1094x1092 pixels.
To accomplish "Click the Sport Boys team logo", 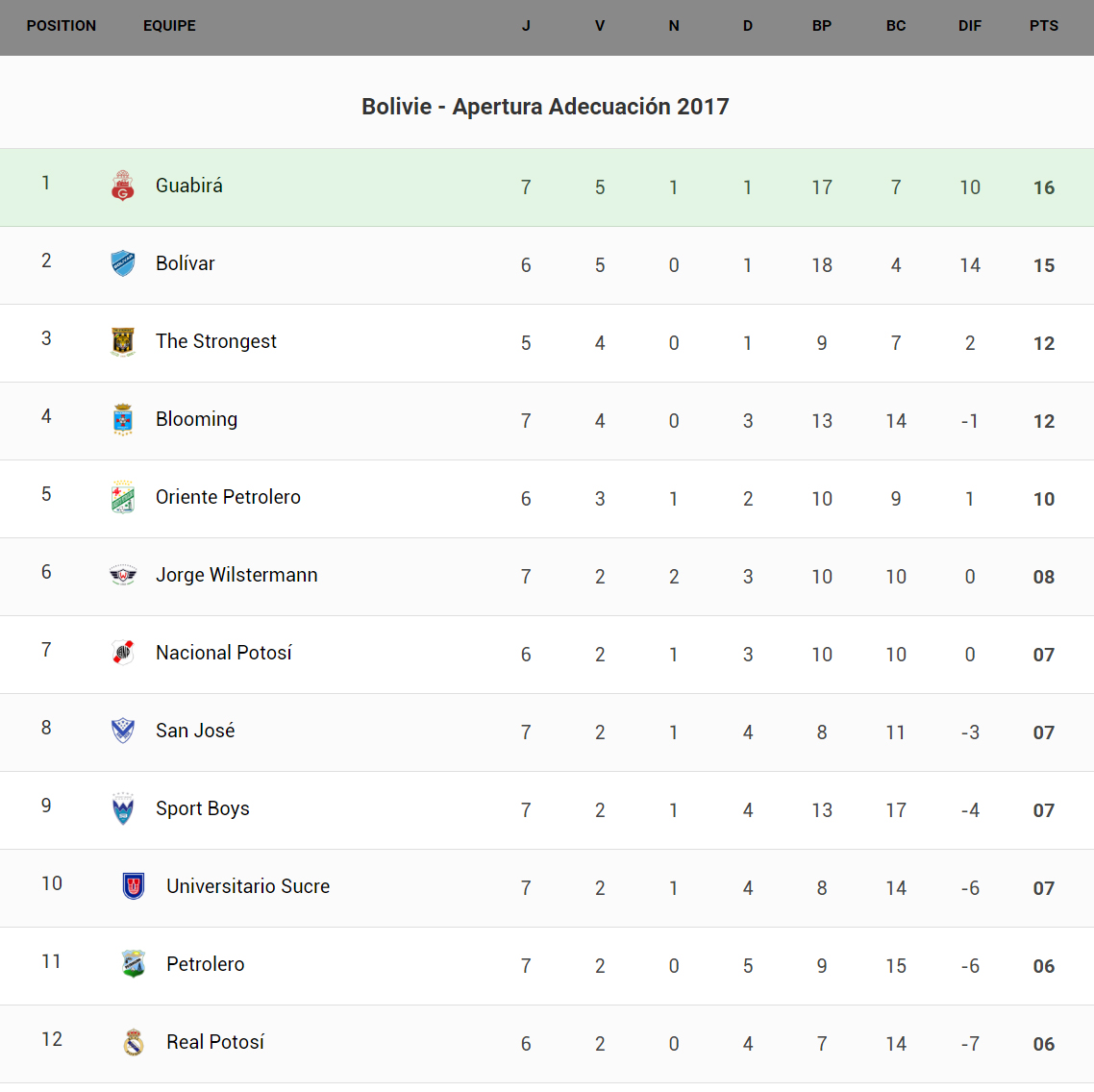I will click(x=123, y=808).
